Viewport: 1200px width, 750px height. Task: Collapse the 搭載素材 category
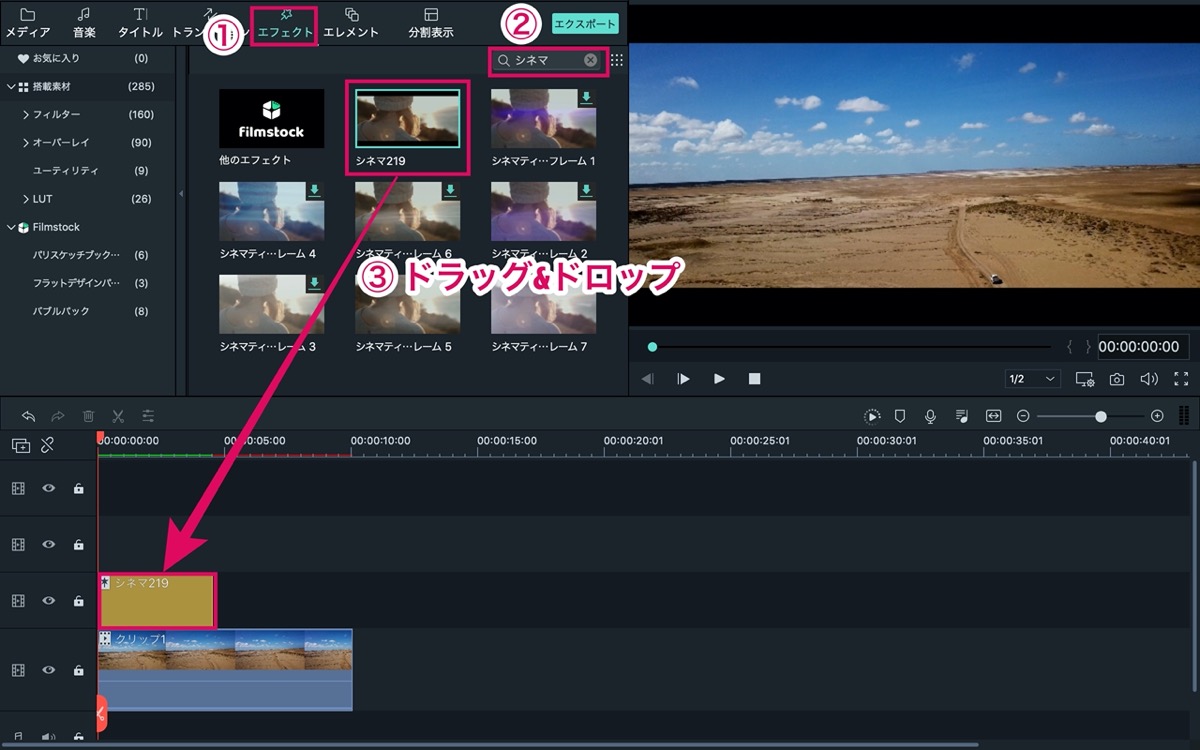point(11,87)
